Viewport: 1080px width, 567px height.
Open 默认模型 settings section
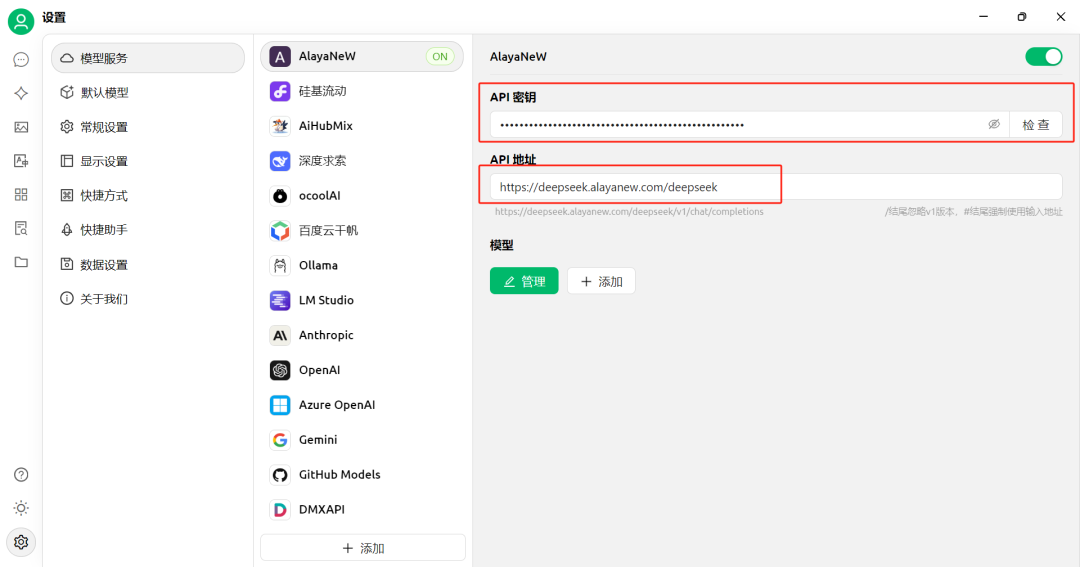pyautogui.click(x=147, y=92)
